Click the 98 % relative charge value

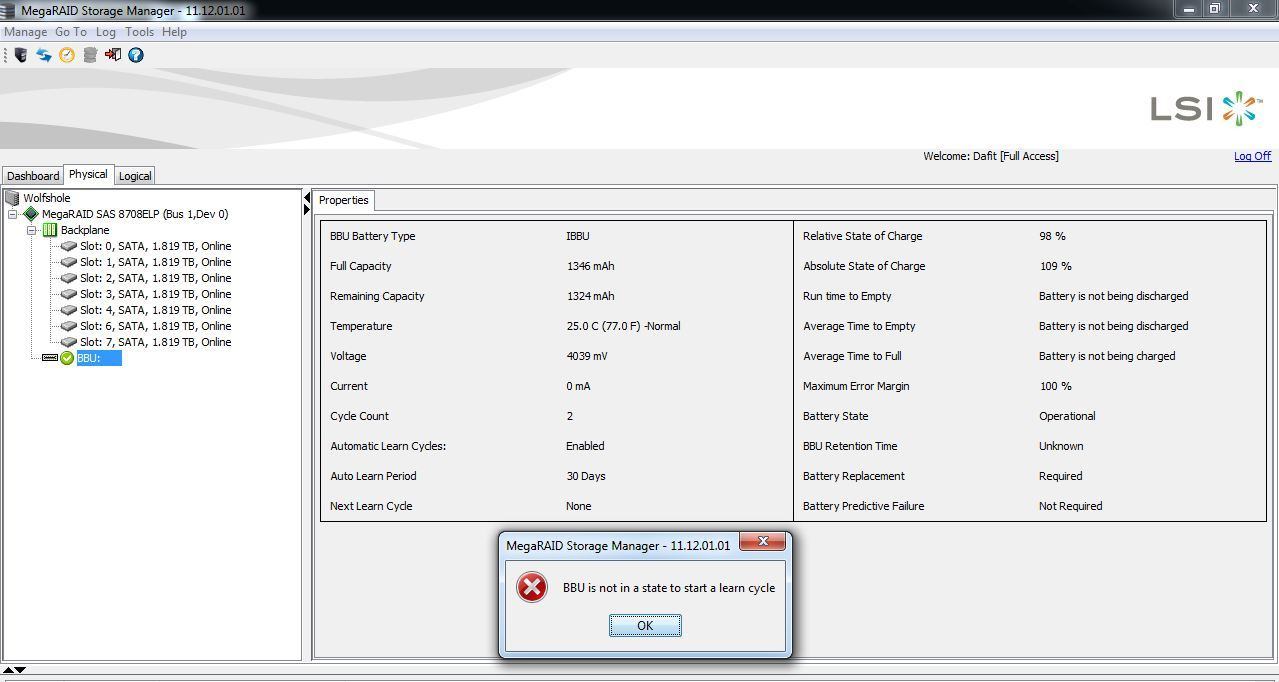pos(1052,236)
